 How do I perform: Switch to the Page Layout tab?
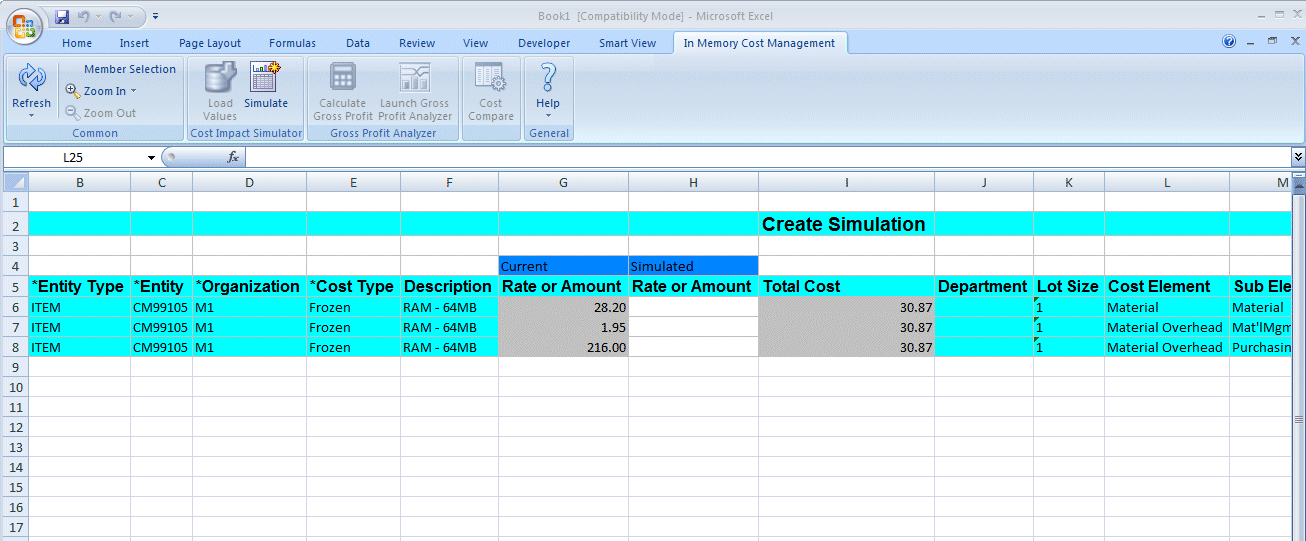click(x=210, y=43)
